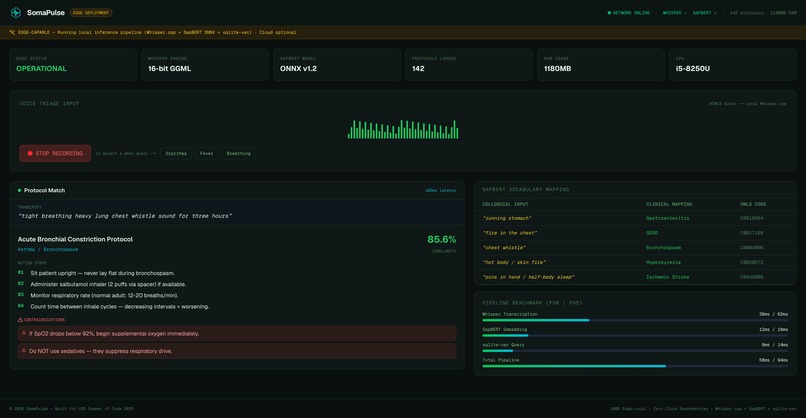Click the transcript 'tight breathing heavy lung' text
Viewport: 806px width, 418px height.
pyautogui.click(x=125, y=216)
